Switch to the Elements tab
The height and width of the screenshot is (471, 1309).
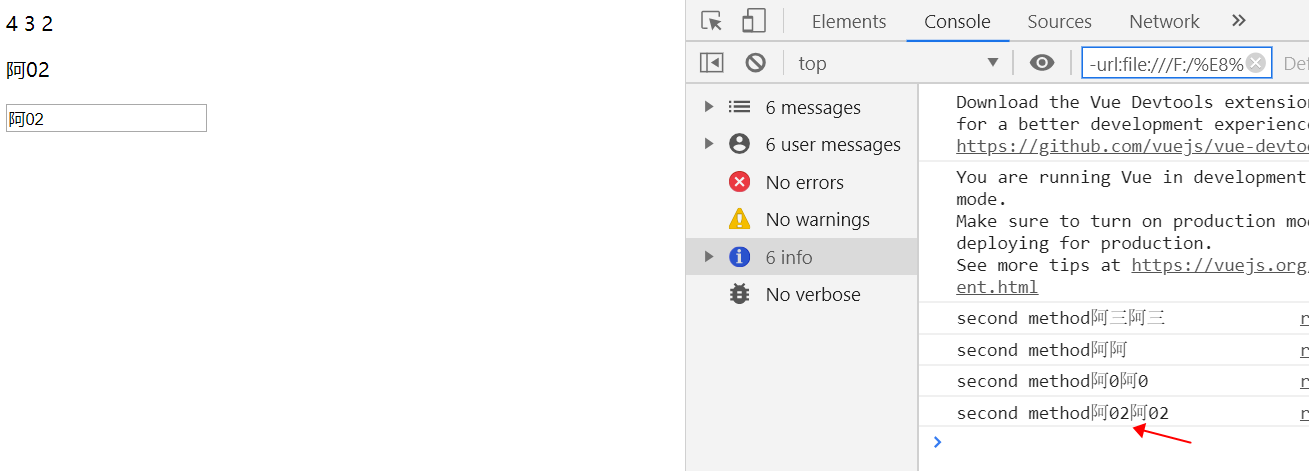[x=849, y=21]
